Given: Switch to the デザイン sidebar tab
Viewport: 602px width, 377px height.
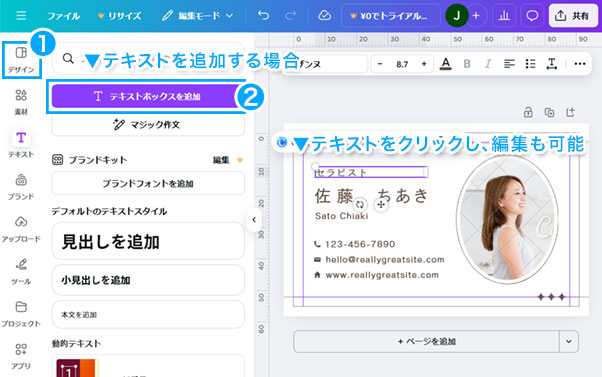Looking at the screenshot, I should (21, 60).
